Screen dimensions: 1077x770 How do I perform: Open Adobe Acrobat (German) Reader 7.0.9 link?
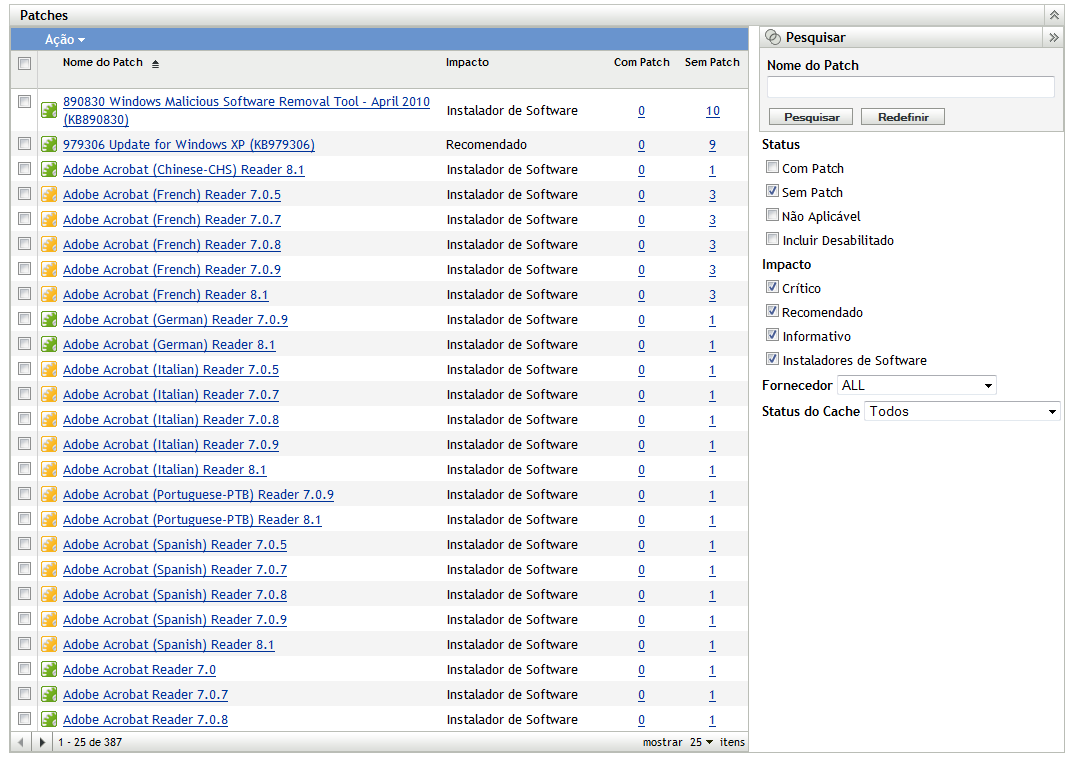point(175,319)
